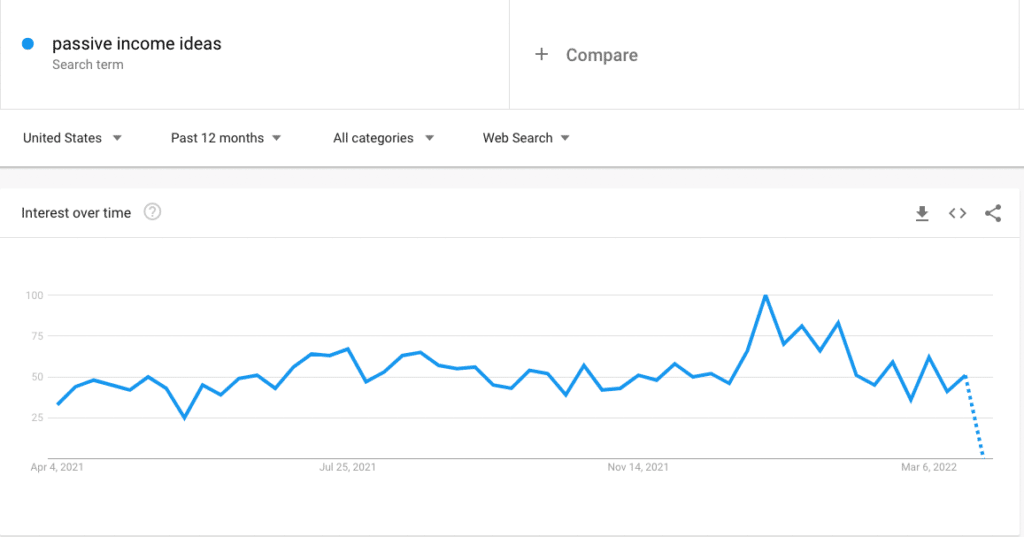Click the Apr 4, 2021 axis label
The height and width of the screenshot is (537, 1024).
[57, 467]
